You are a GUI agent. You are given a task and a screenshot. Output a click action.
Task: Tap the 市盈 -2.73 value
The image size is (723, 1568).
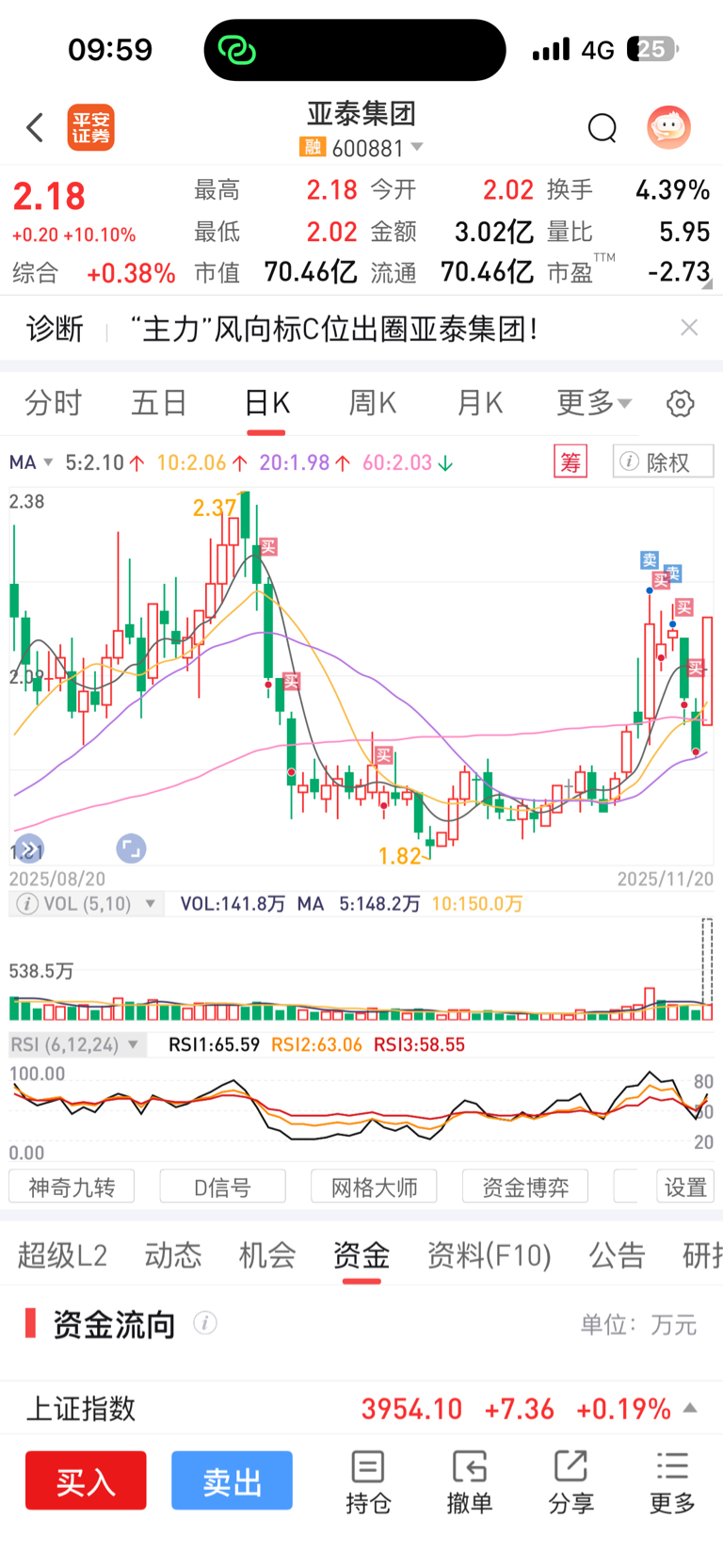(x=679, y=272)
